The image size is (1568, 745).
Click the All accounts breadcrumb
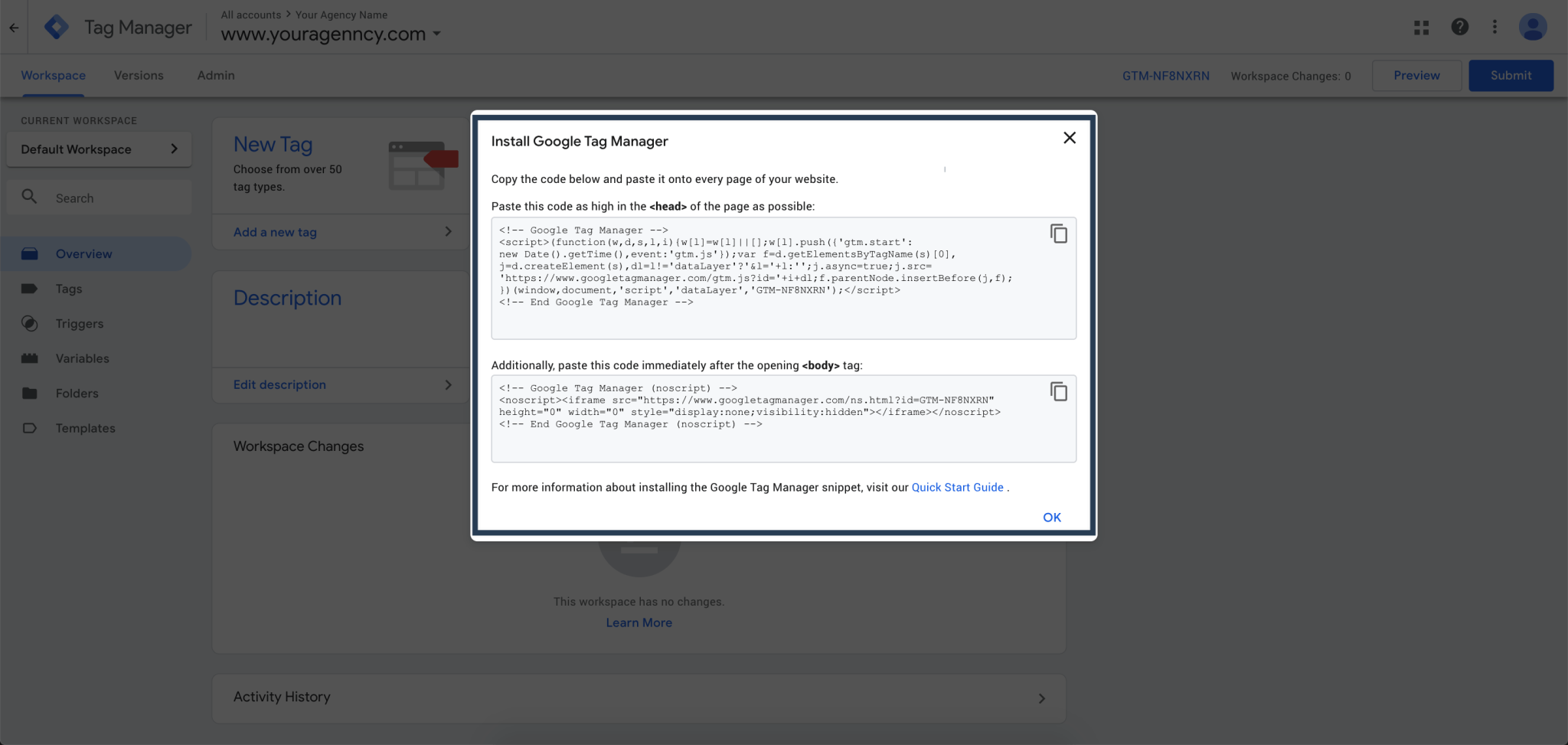250,15
